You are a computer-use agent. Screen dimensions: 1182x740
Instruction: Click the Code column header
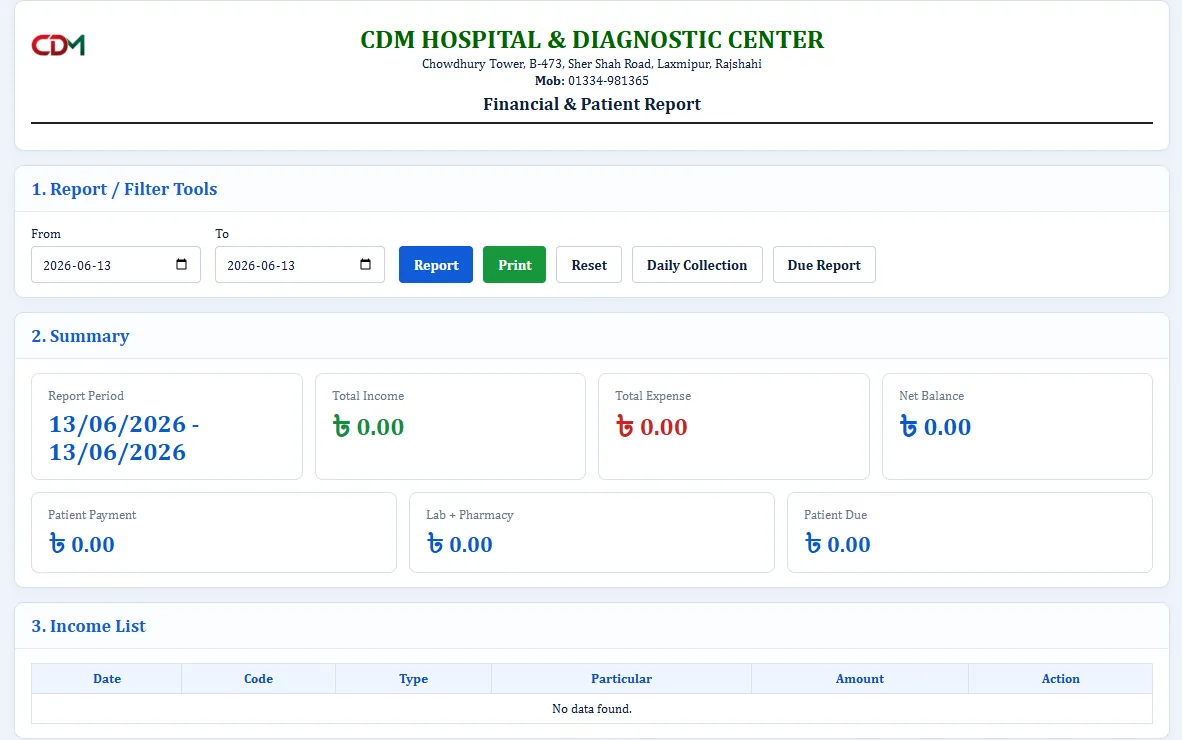[x=259, y=678]
